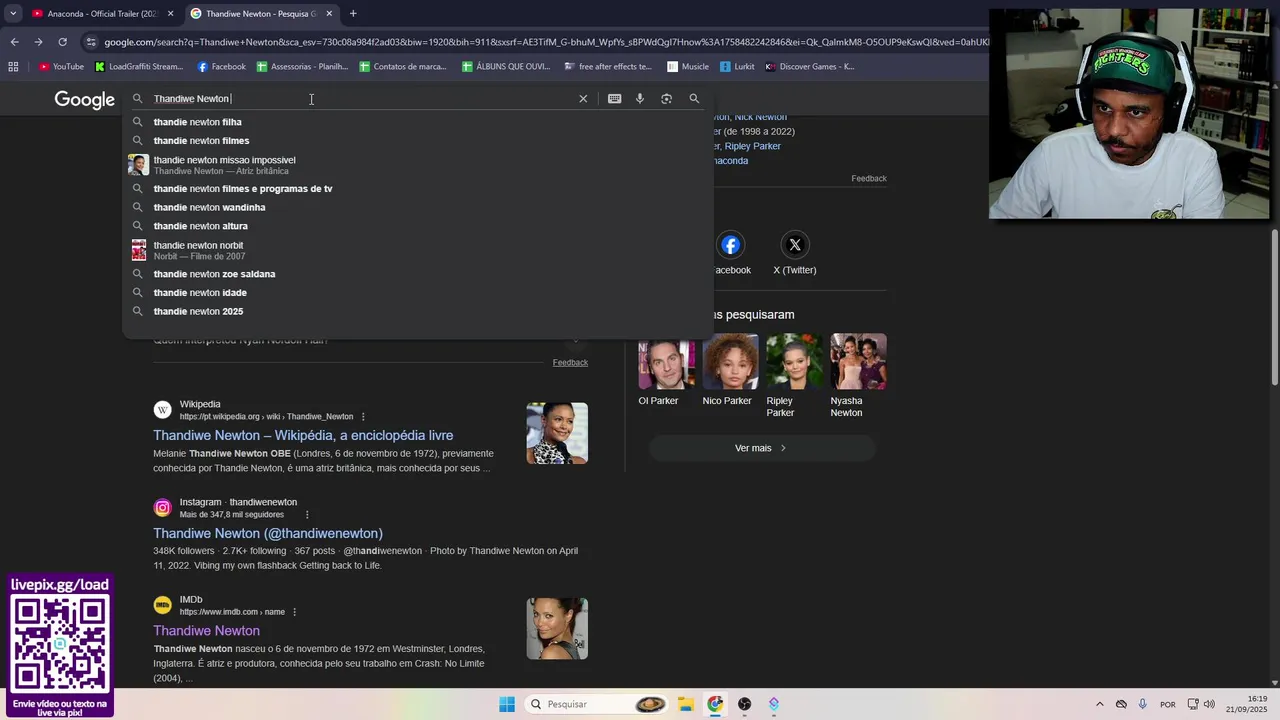Screen dimensions: 1280x720
Task: Open the Assessorias - Planilh... bookmark
Action: 302,67
